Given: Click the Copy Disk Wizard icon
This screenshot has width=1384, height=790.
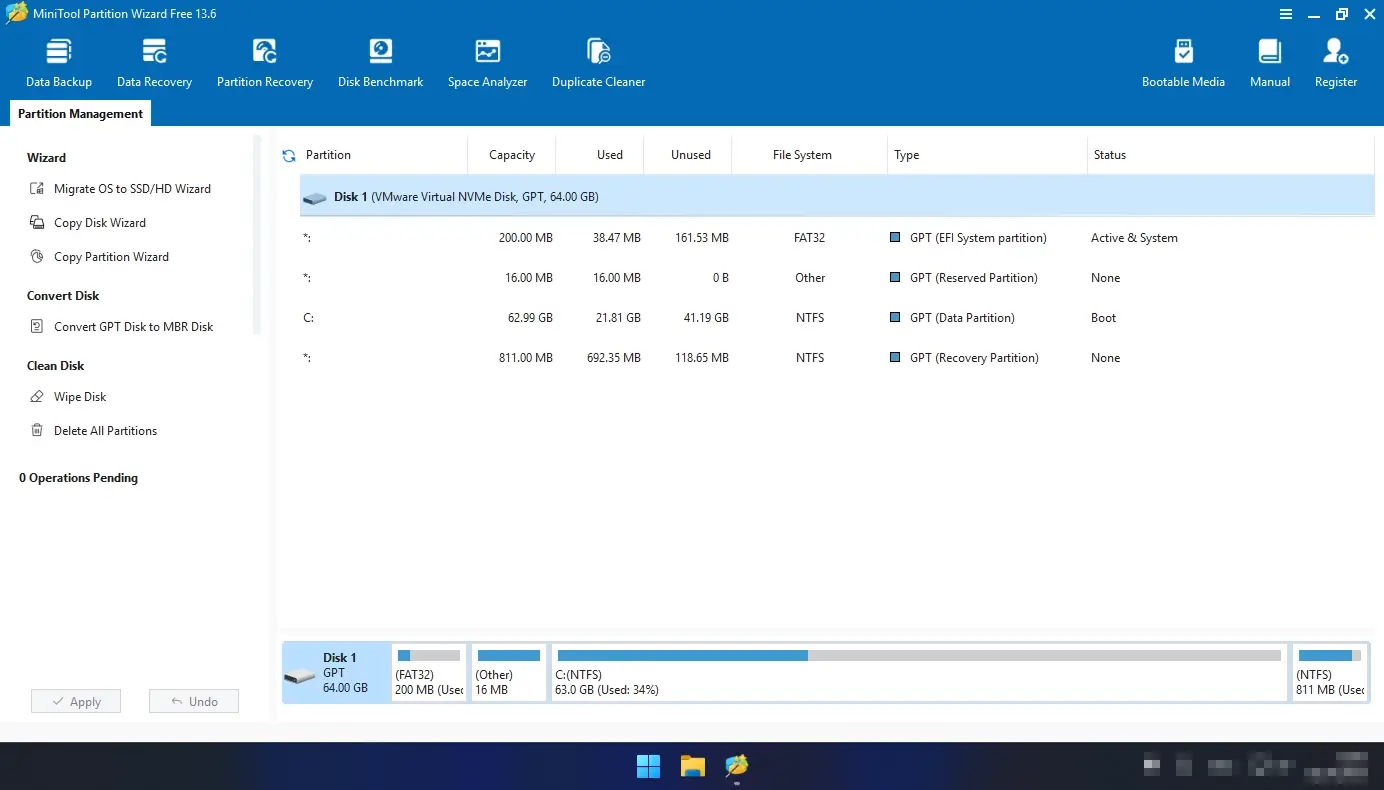Looking at the screenshot, I should (x=37, y=223).
